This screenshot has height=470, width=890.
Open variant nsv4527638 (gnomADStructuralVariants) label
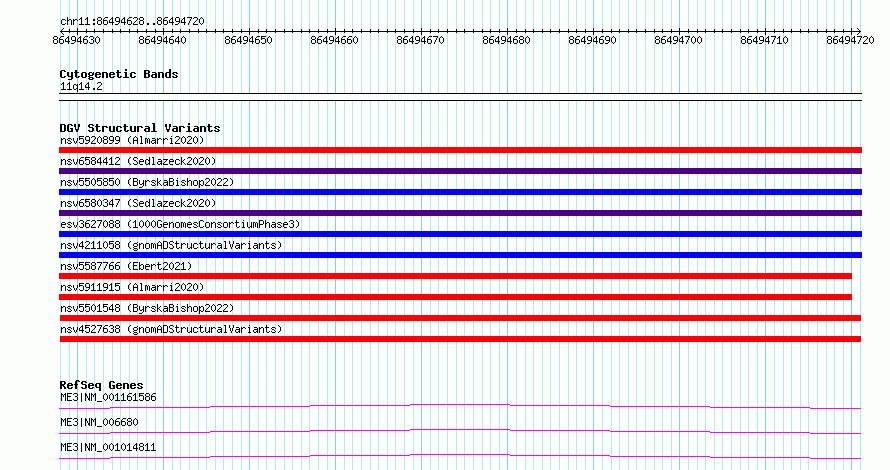coord(171,329)
